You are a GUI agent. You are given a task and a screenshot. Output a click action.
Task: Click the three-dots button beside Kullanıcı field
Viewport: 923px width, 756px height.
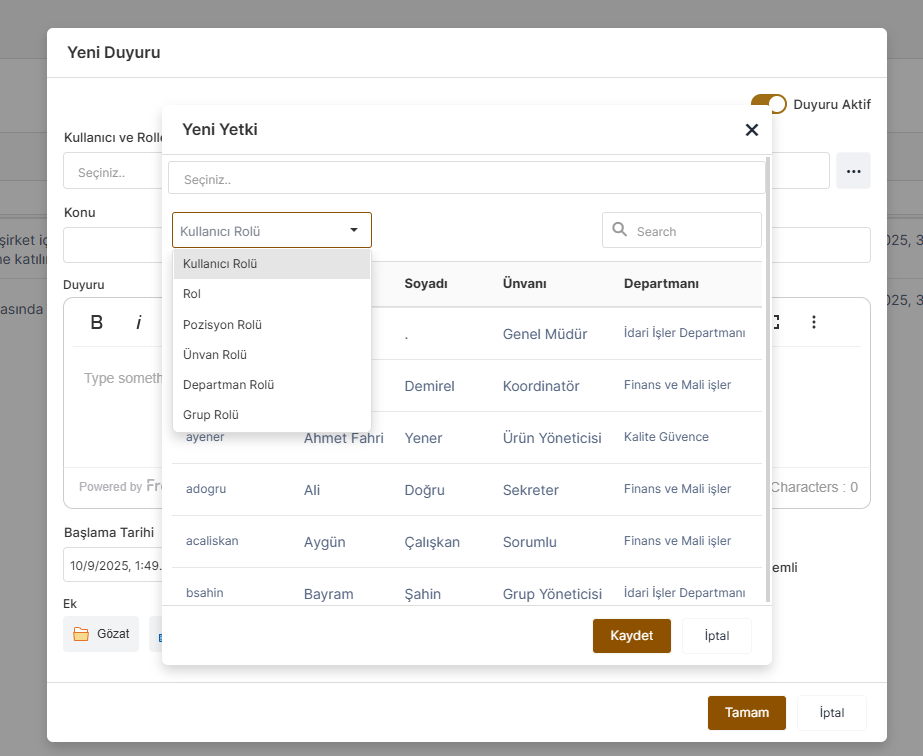click(853, 171)
